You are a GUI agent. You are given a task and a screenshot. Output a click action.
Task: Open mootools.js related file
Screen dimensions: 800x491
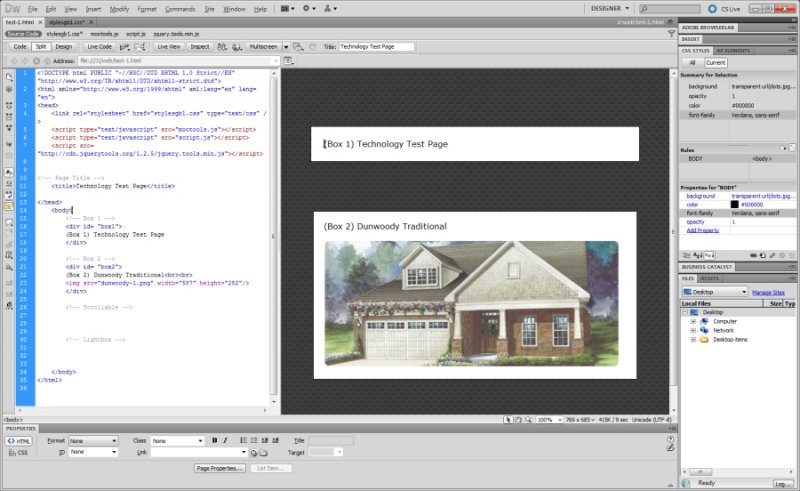tap(104, 34)
